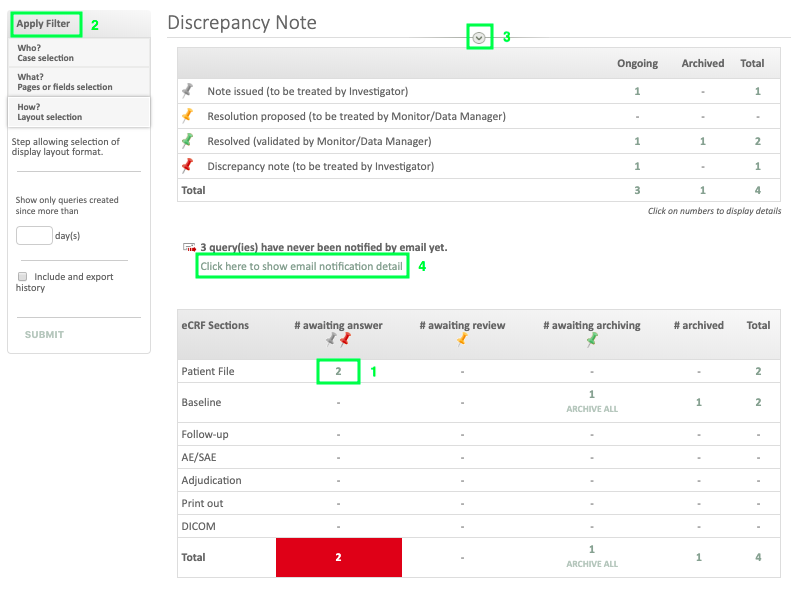The width and height of the screenshot is (796, 600).
Task: Click the Apply Filter panel header
Action: click(x=44, y=24)
